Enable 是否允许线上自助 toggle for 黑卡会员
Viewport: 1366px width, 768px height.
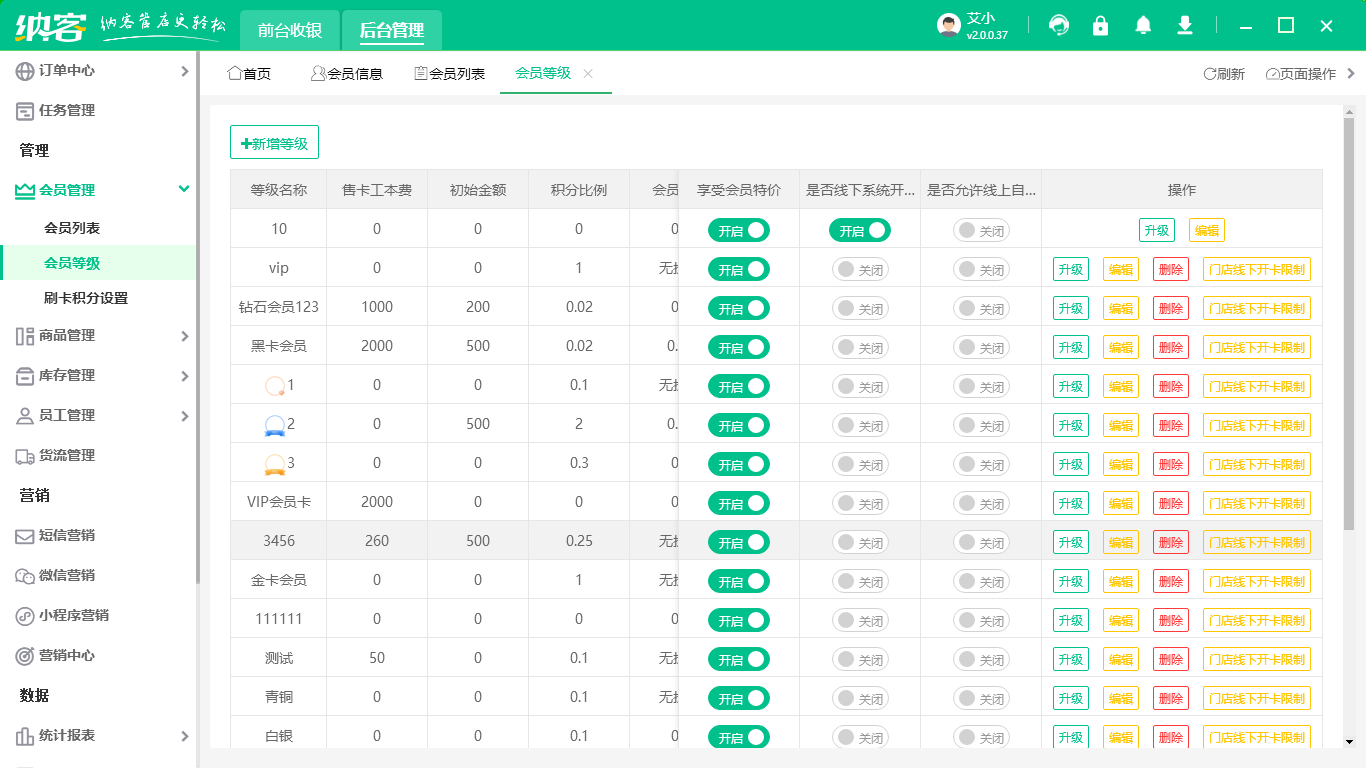[x=981, y=347]
